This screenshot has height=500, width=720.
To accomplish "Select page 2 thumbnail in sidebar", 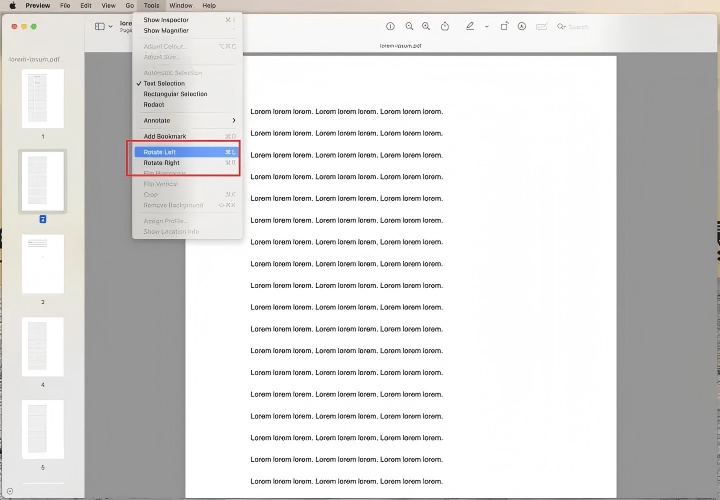I will (x=43, y=181).
